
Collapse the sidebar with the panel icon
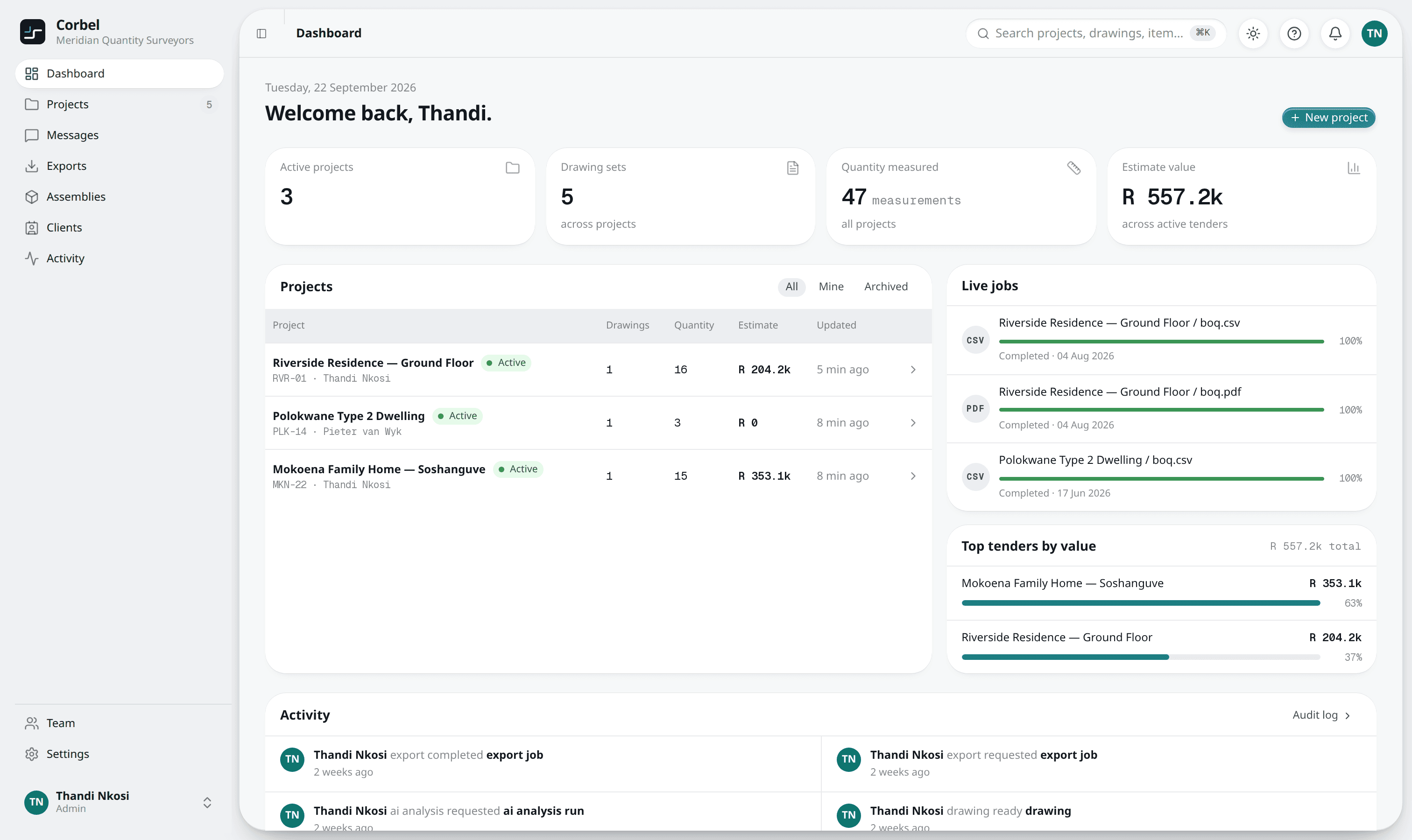tap(261, 34)
